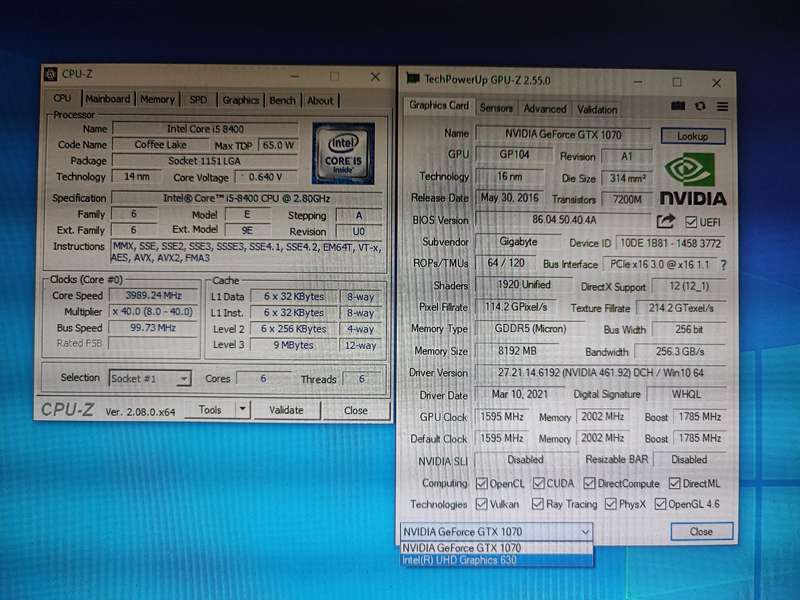This screenshot has width=800, height=600.
Task: Toggle the PhysX checkbox
Action: pos(610,504)
